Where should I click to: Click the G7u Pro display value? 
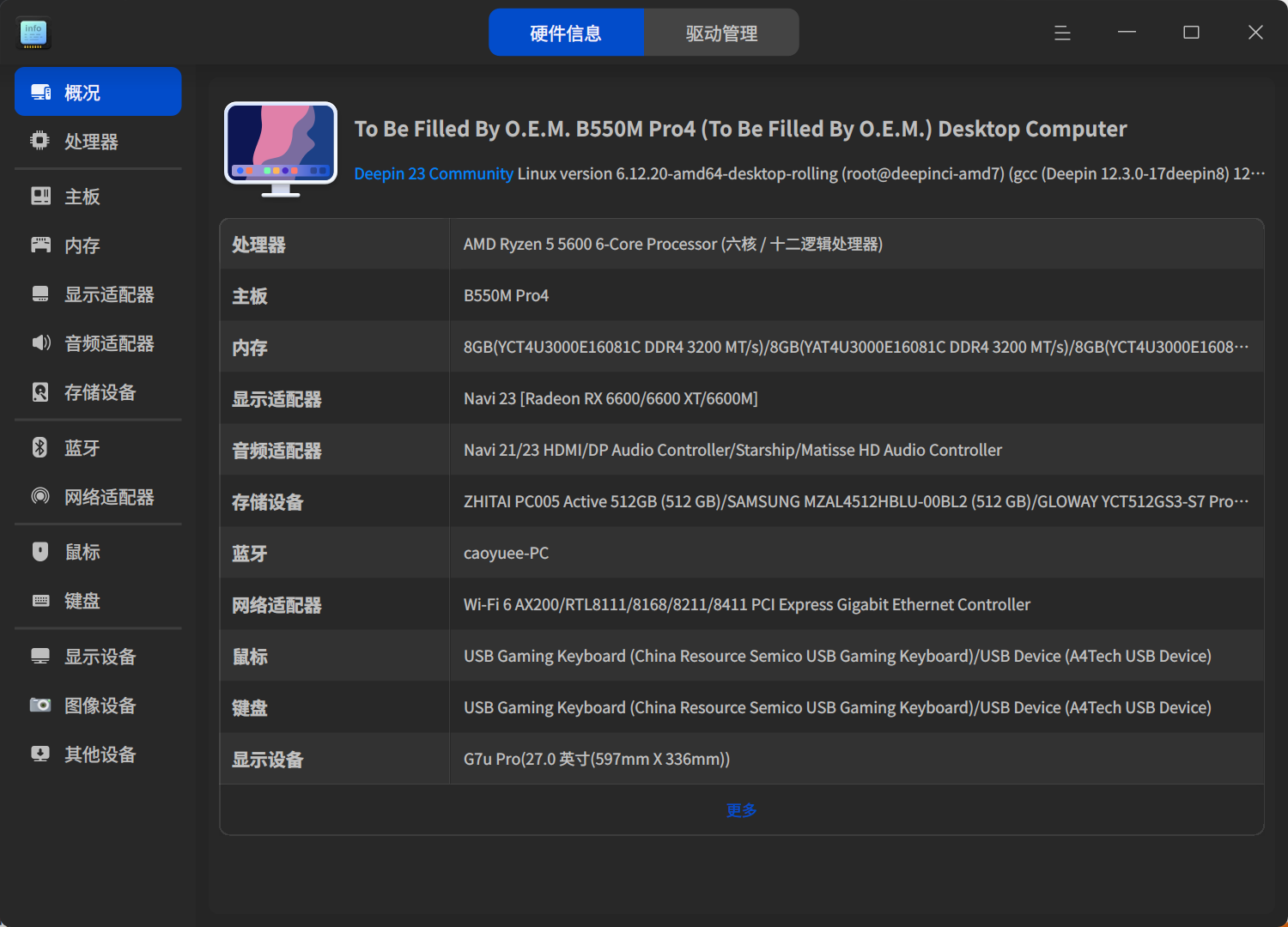(x=597, y=759)
